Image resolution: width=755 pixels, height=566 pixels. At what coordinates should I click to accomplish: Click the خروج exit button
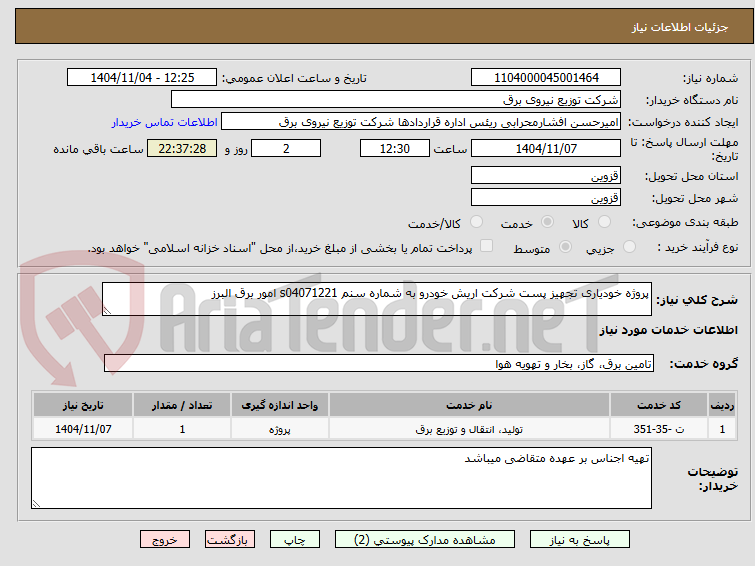click(x=165, y=540)
